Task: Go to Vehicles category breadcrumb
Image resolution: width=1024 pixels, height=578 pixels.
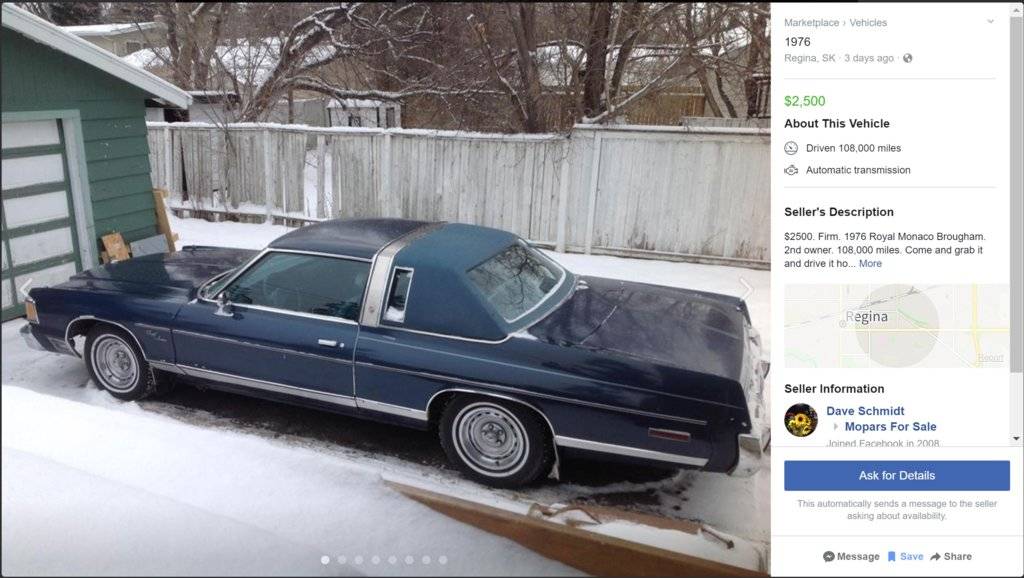Action: (x=868, y=22)
